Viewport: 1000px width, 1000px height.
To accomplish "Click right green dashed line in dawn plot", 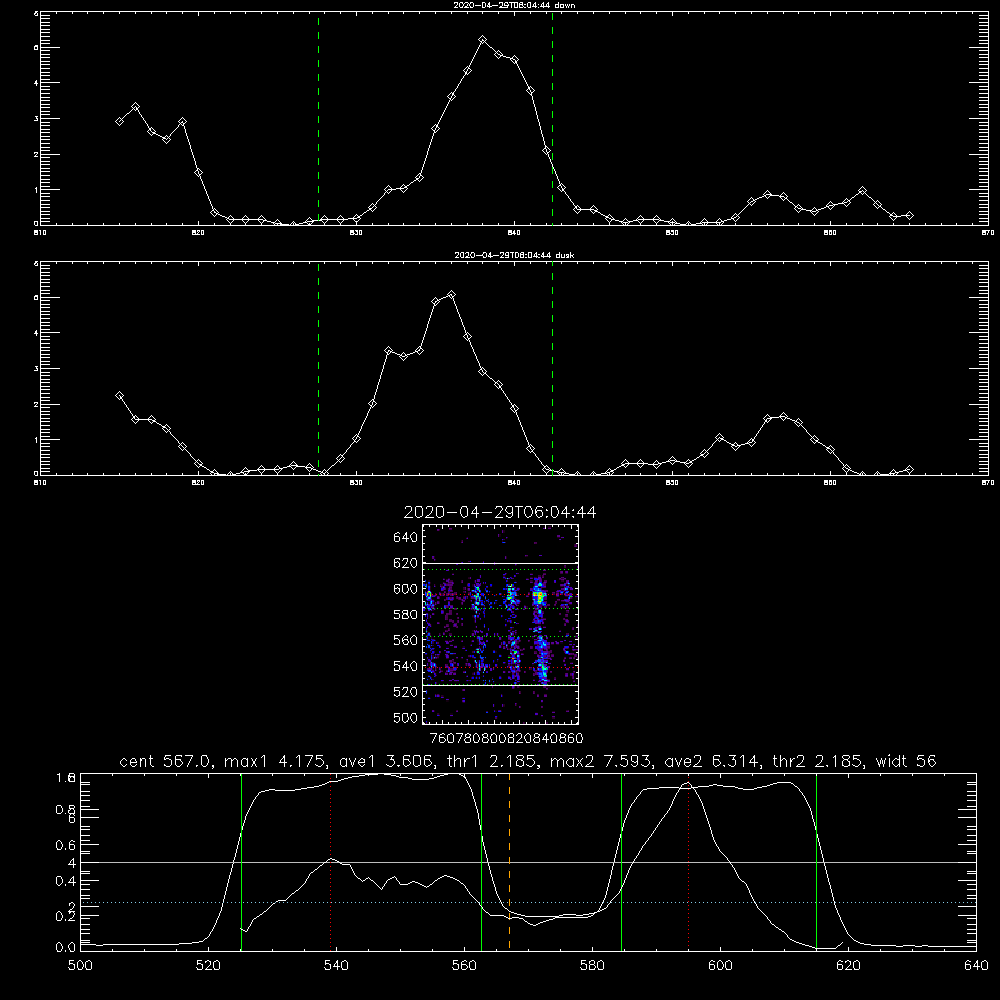I will 552,118.
